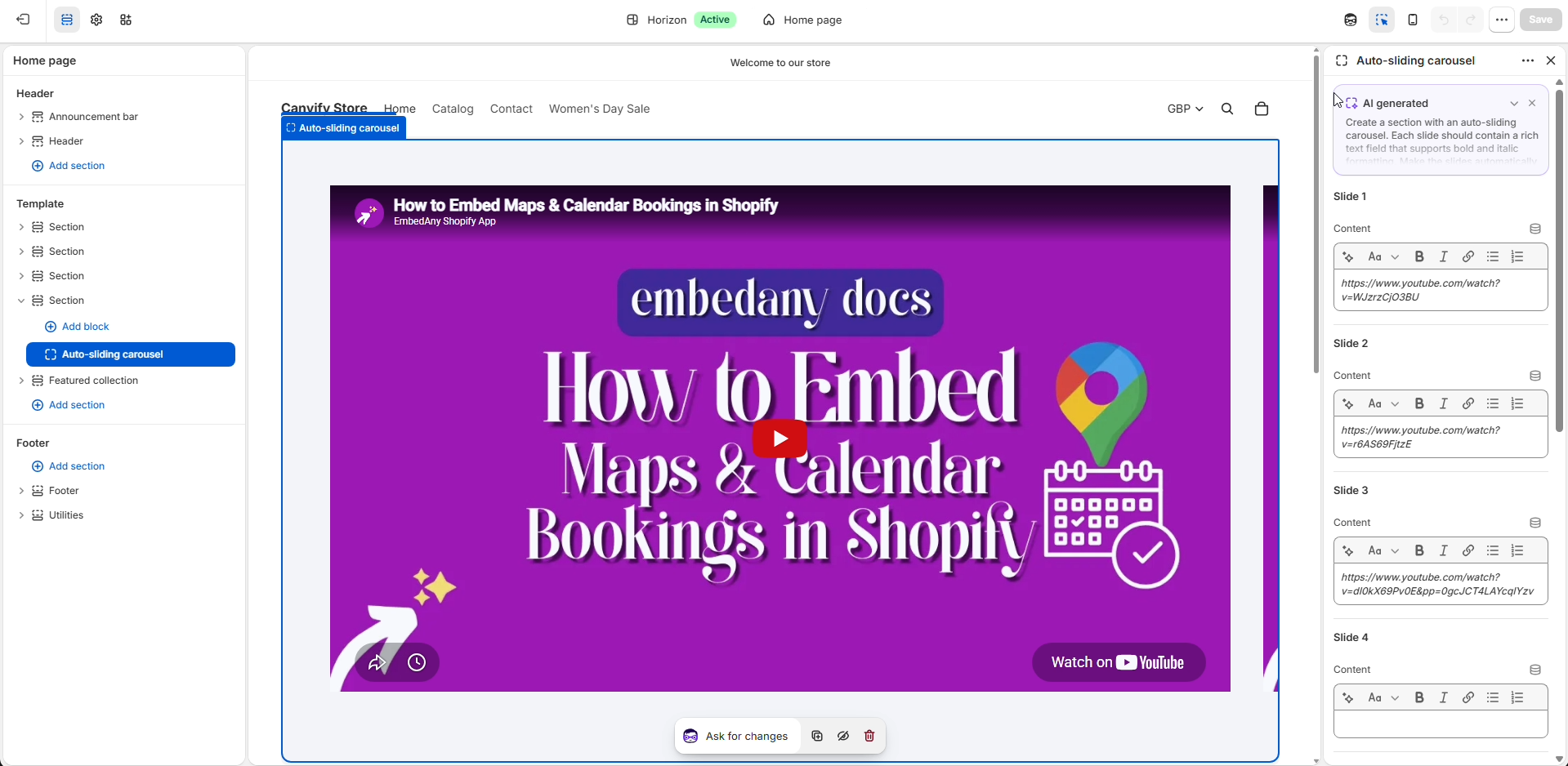The height and width of the screenshot is (766, 1568).
Task: Select the Auto-sliding carousel block
Action: [131, 354]
